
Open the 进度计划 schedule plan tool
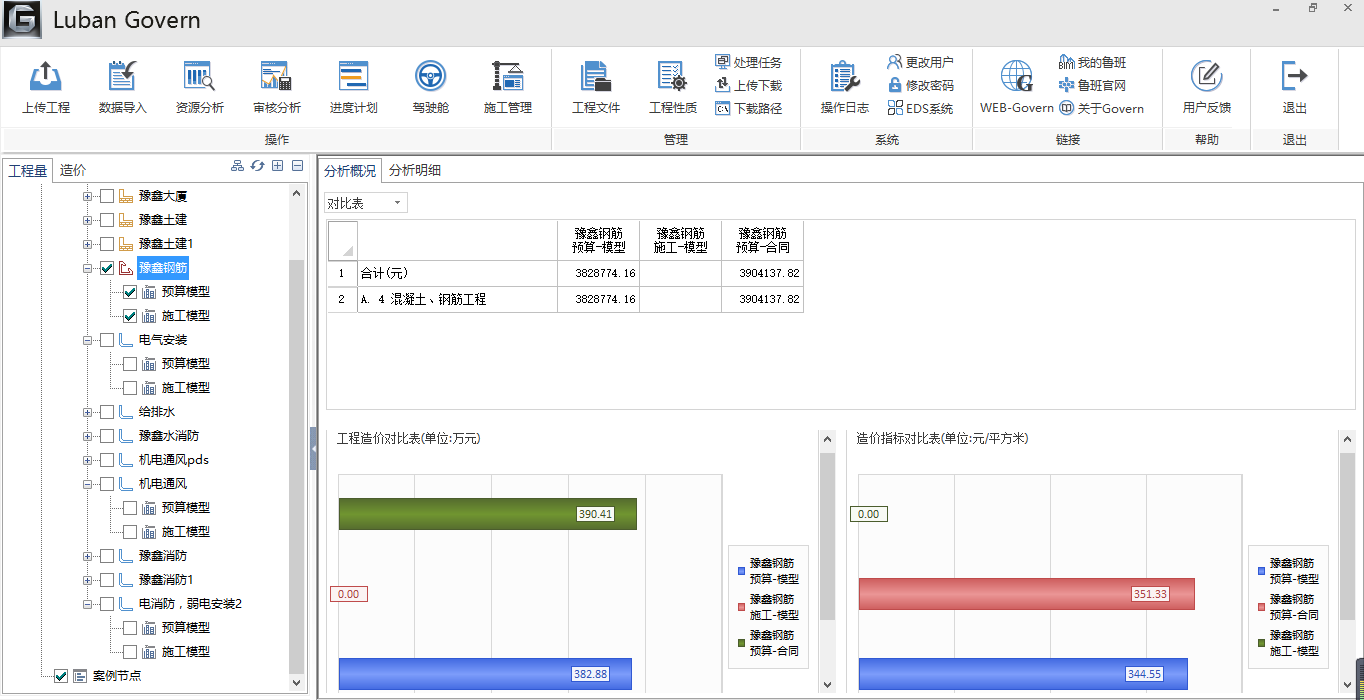click(354, 87)
